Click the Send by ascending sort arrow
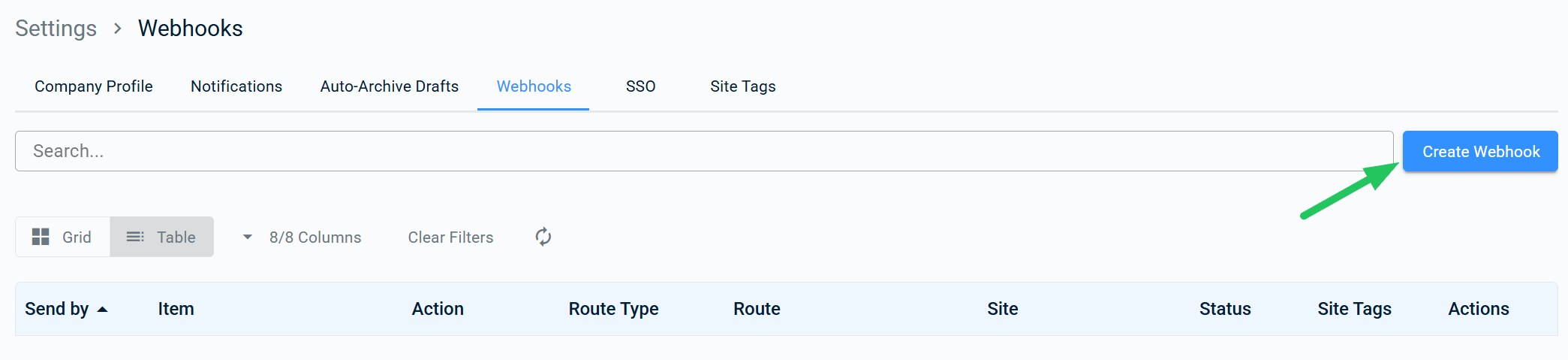This screenshot has height=360, width=1568. pyautogui.click(x=103, y=309)
